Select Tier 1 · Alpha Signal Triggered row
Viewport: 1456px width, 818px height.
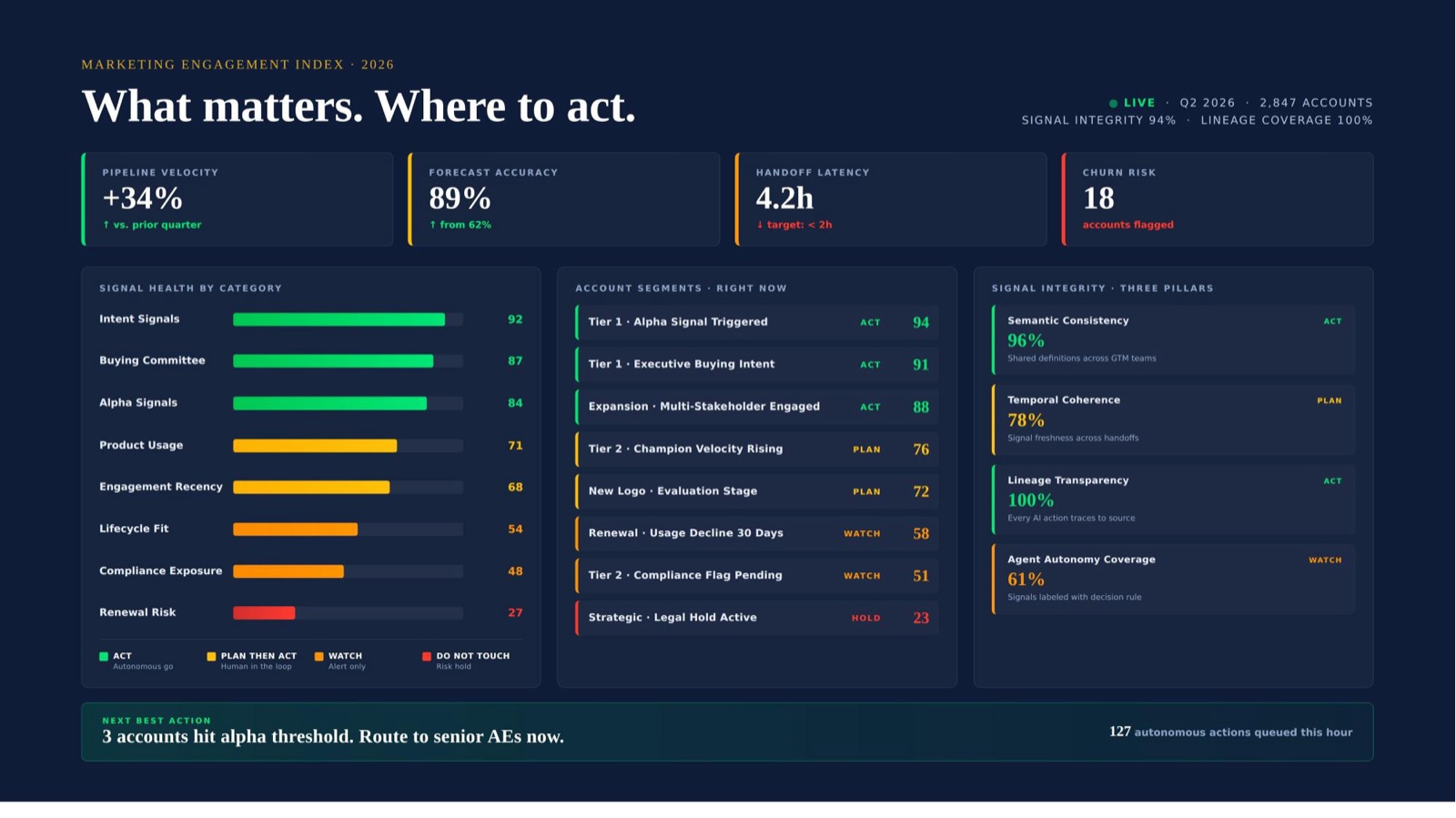[757, 322]
